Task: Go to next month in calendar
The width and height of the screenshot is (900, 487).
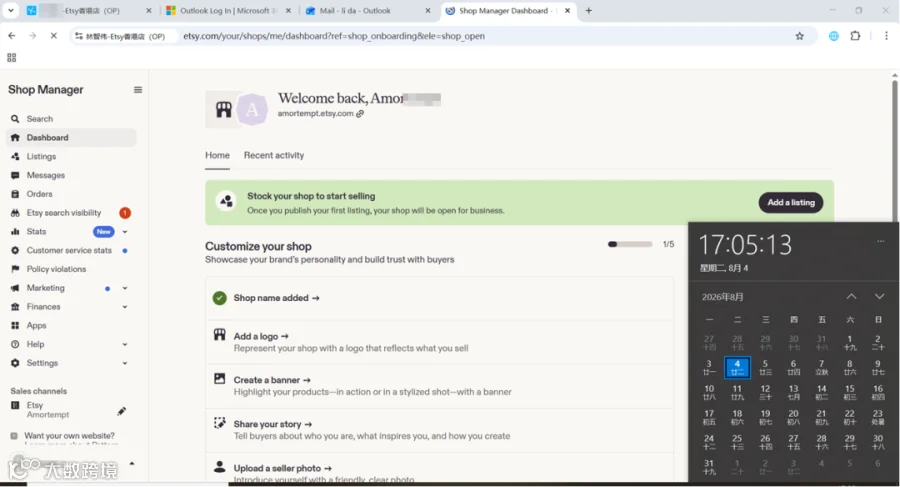Action: pos(879,296)
